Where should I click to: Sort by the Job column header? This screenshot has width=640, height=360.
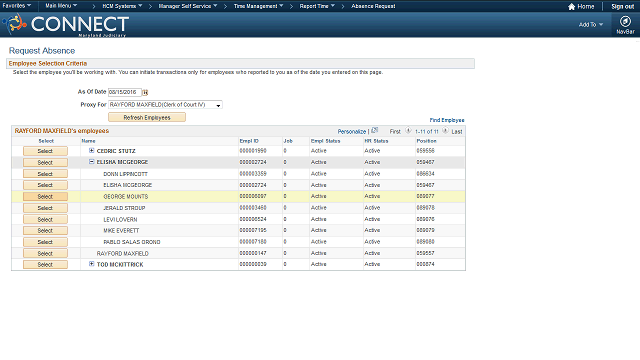(x=288, y=141)
